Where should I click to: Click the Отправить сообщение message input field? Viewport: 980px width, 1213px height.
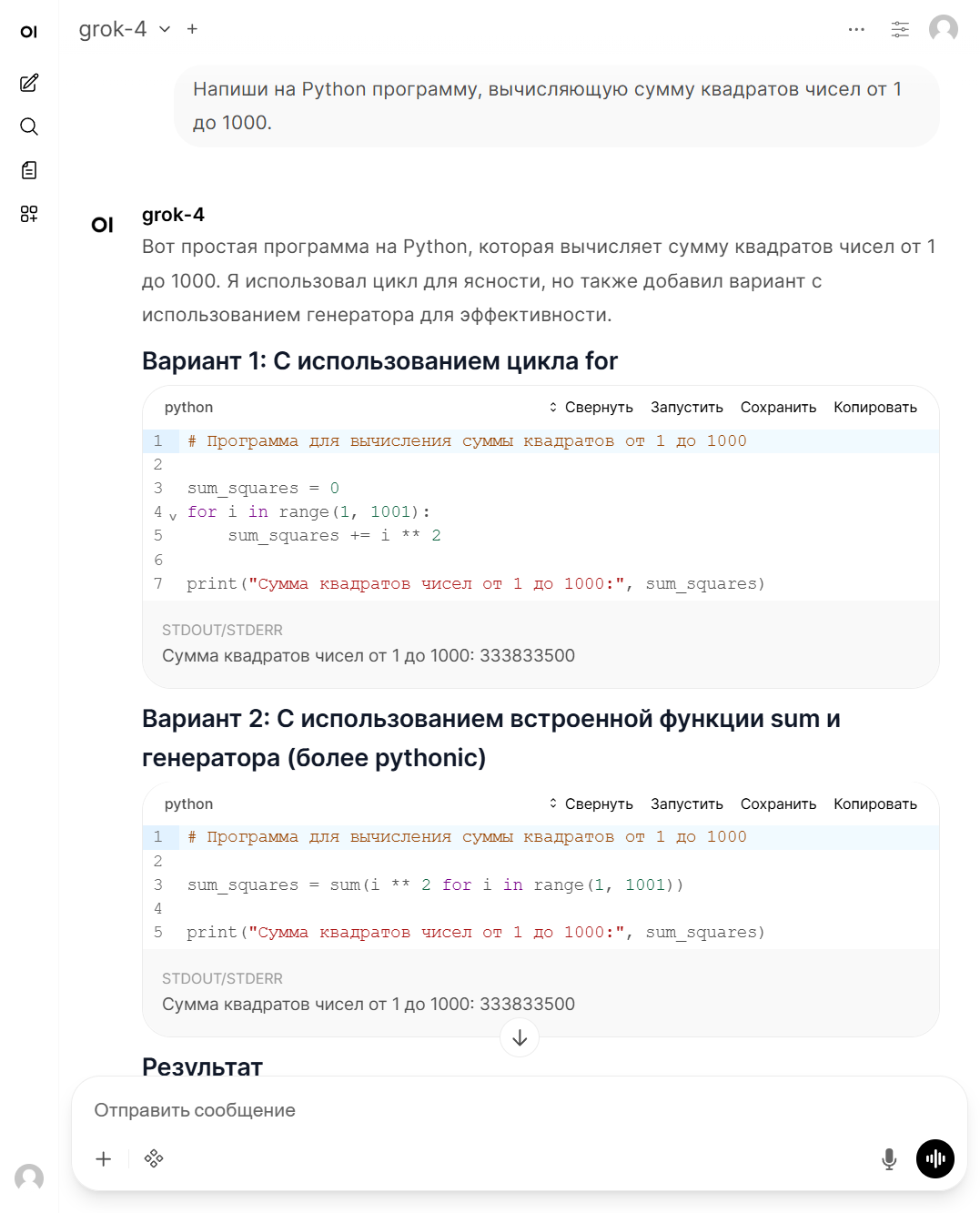(364, 1110)
